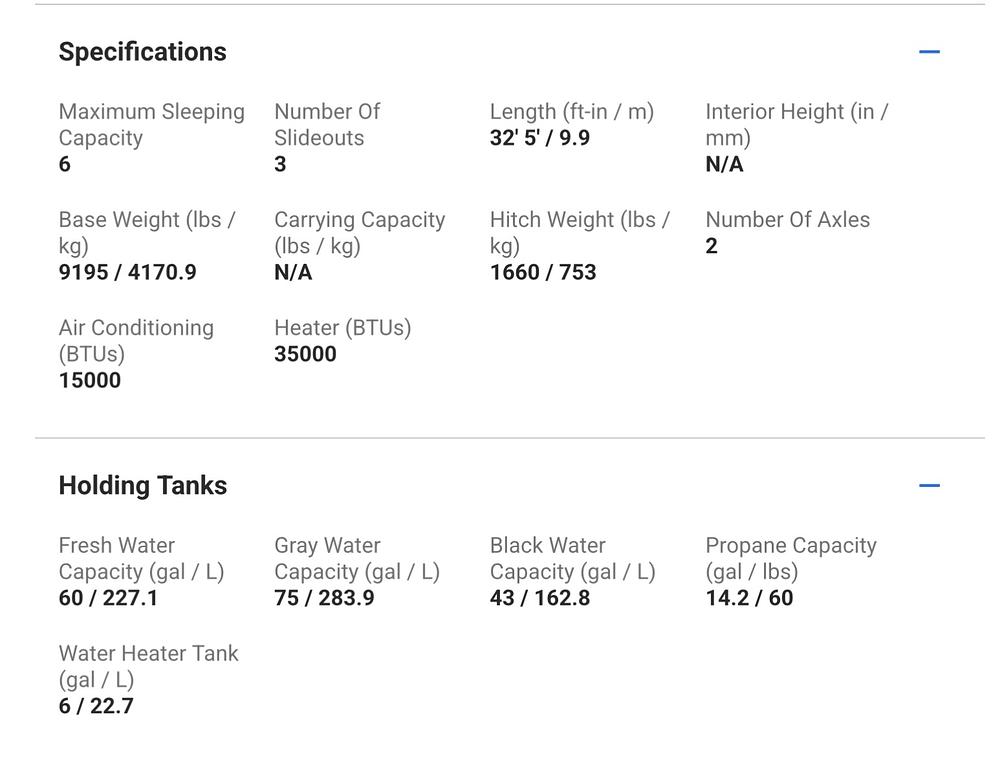
Task: Click the fresh water value 60 / 227.1
Action: (108, 598)
